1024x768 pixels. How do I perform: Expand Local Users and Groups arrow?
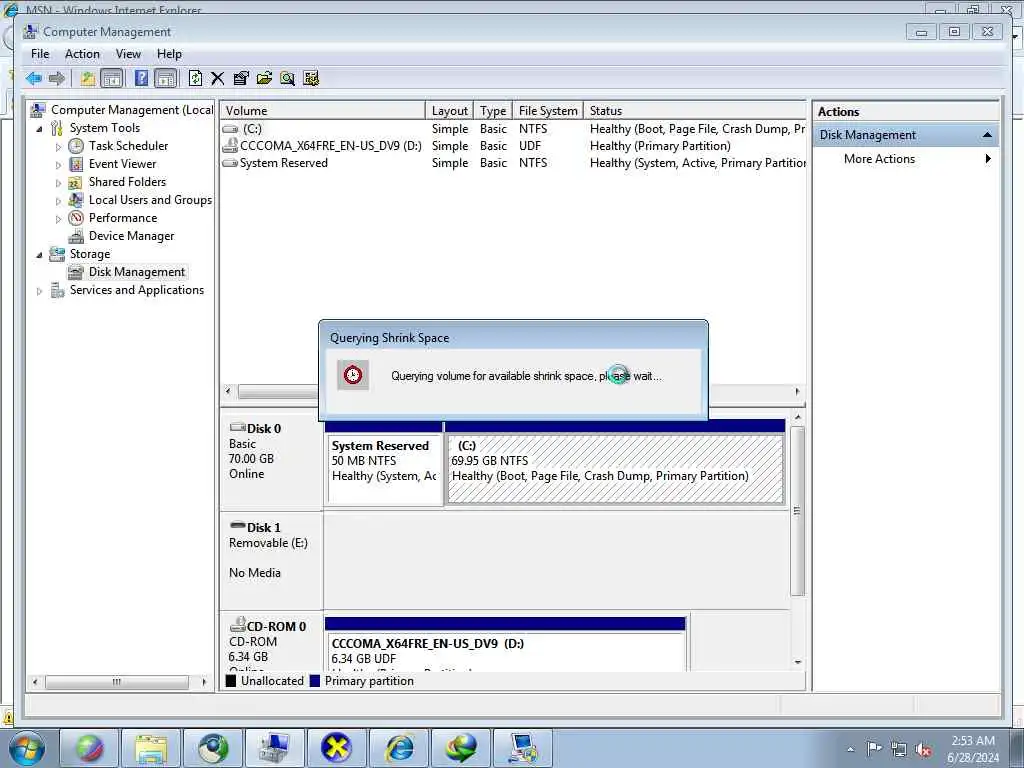pyautogui.click(x=58, y=201)
